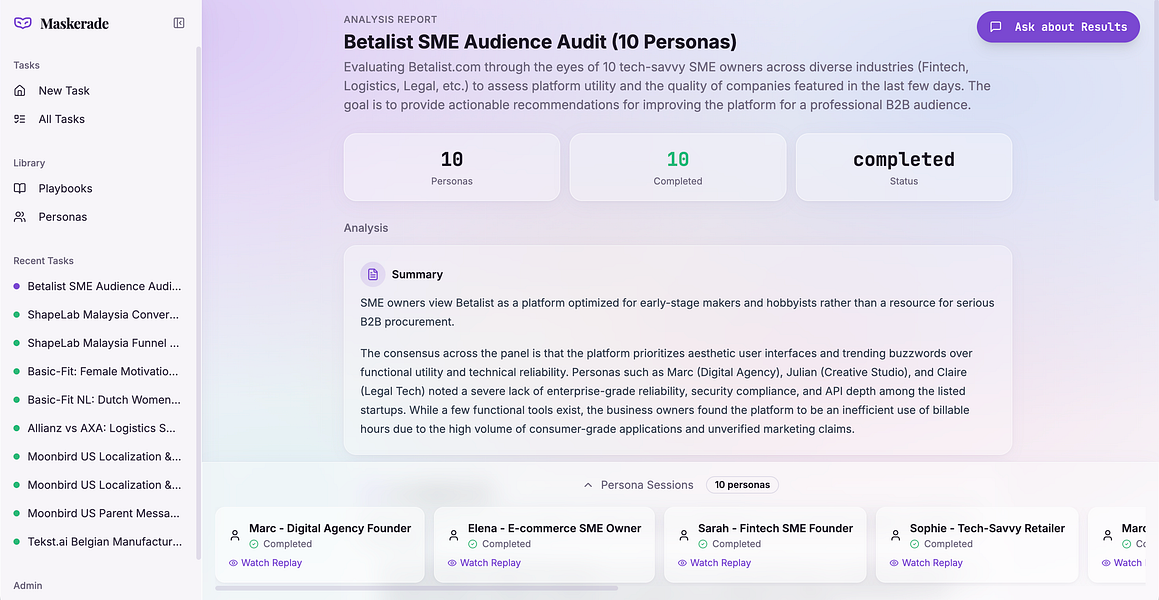Click the Admin sidebar heading
This screenshot has width=1159, height=600.
tap(28, 585)
